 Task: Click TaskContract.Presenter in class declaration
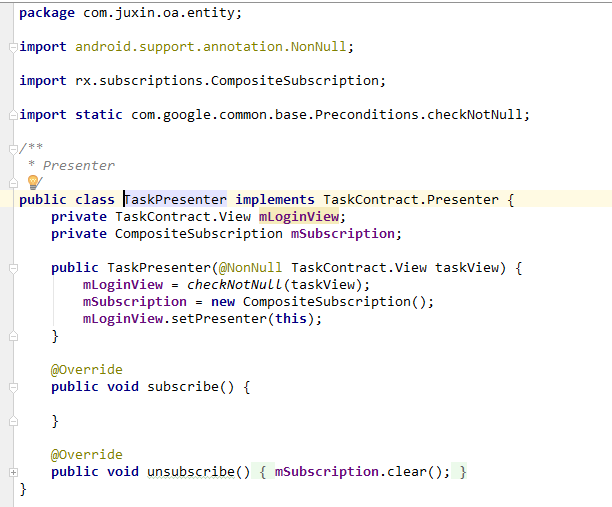click(x=411, y=200)
